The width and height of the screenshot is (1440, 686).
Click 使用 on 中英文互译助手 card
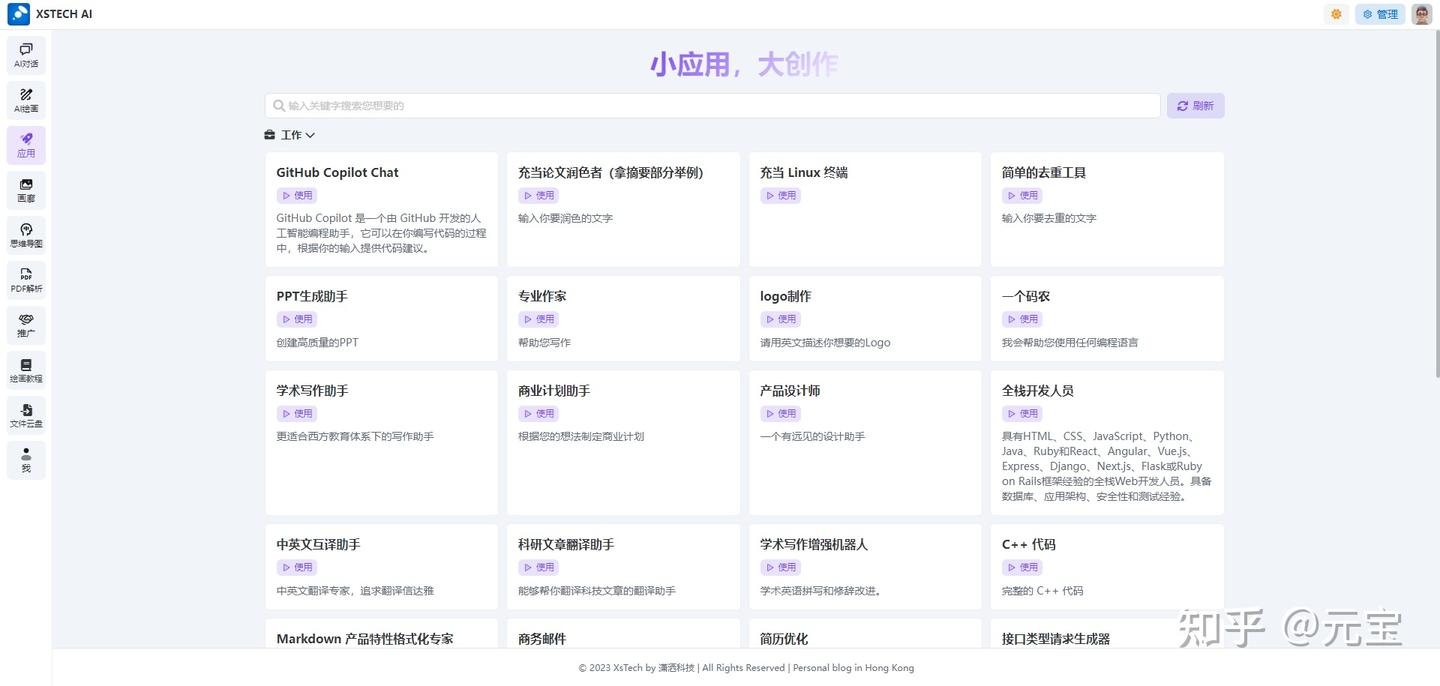click(x=297, y=568)
